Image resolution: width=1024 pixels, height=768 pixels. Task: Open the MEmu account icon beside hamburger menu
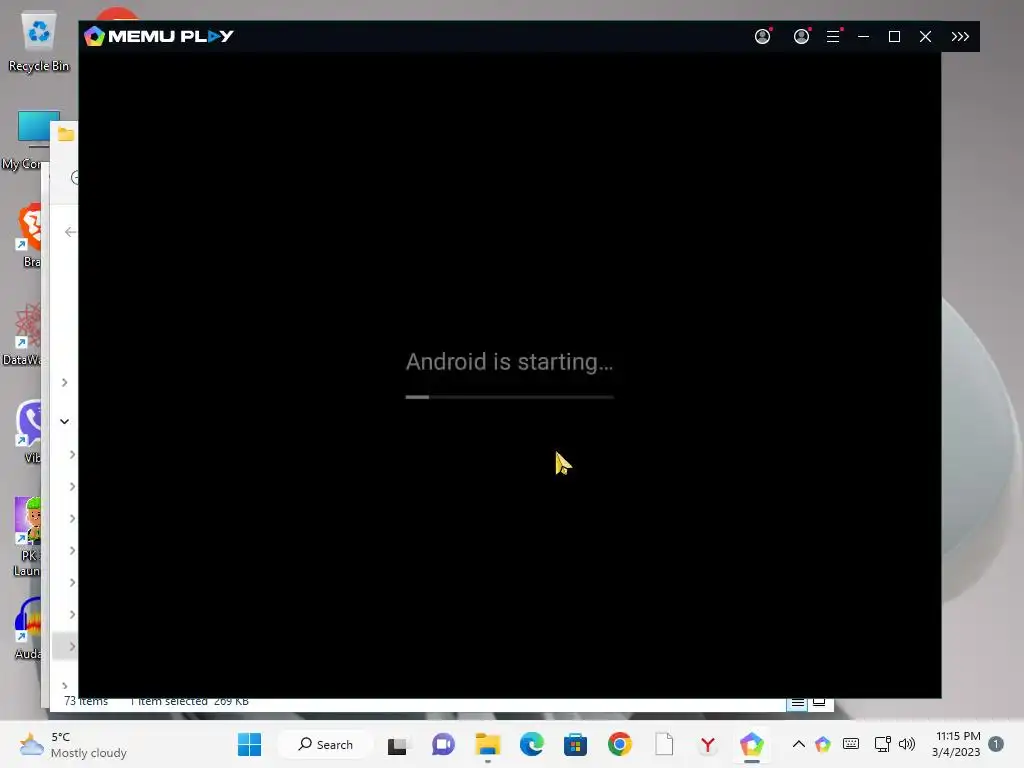802,36
